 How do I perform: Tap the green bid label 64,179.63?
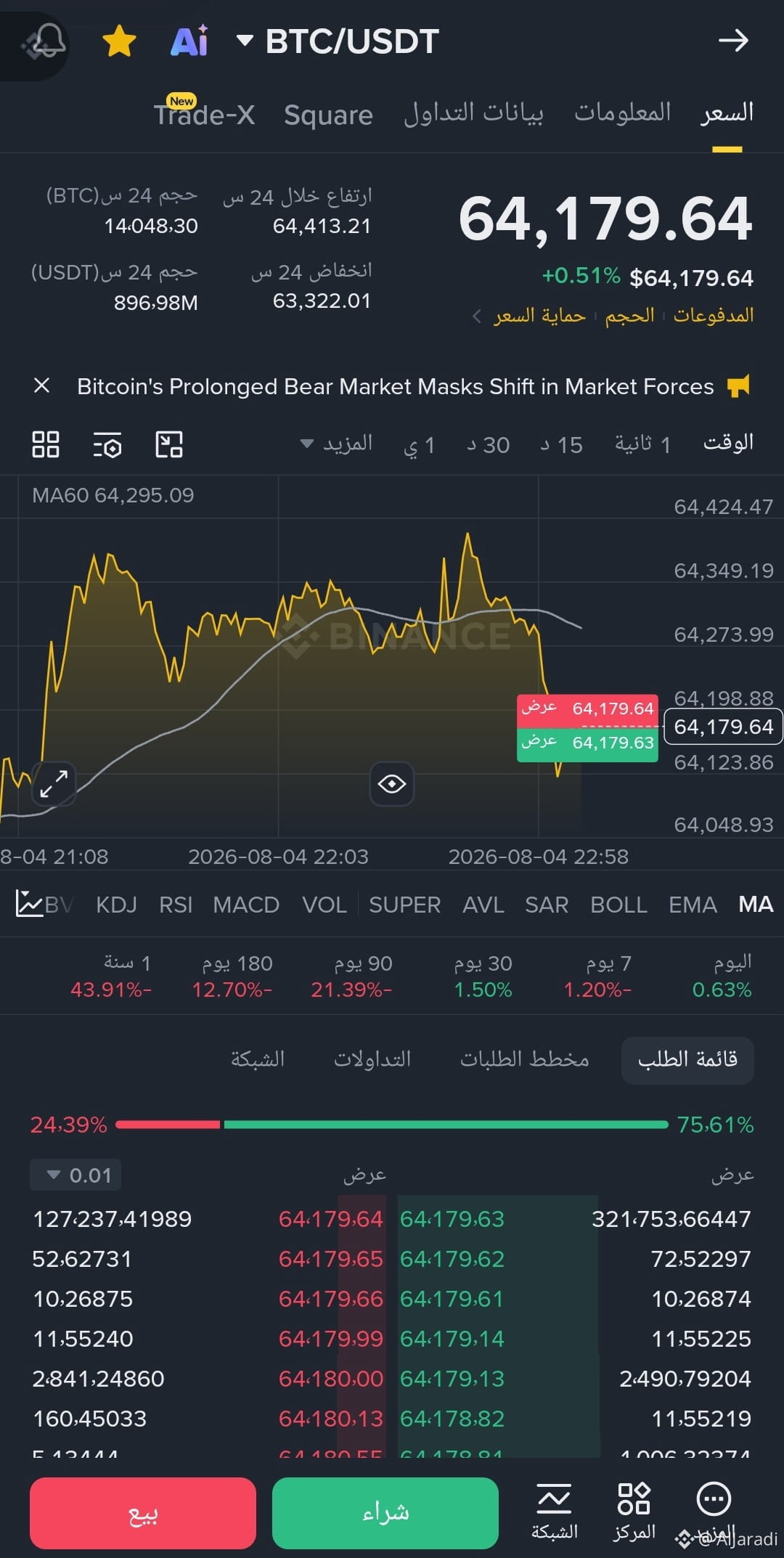[x=587, y=743]
